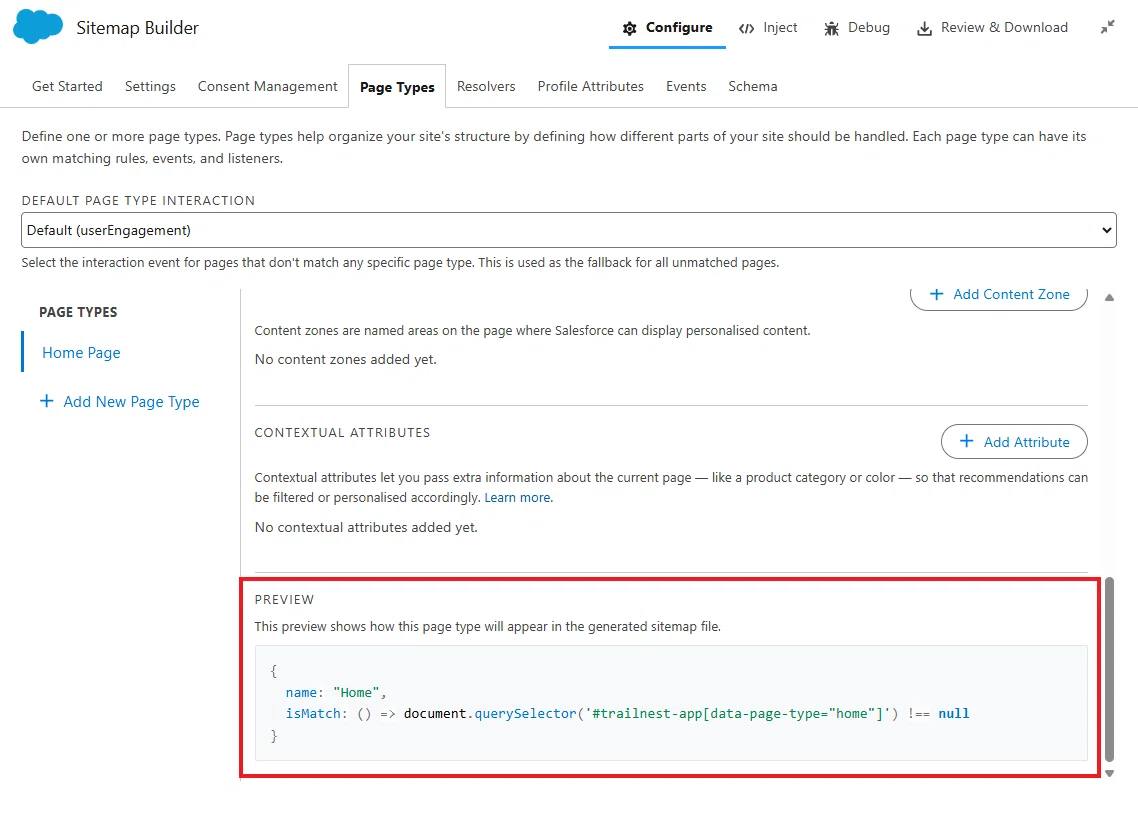Collapse the Sitemap Builder panel
The image size is (1138, 814).
tap(1107, 28)
